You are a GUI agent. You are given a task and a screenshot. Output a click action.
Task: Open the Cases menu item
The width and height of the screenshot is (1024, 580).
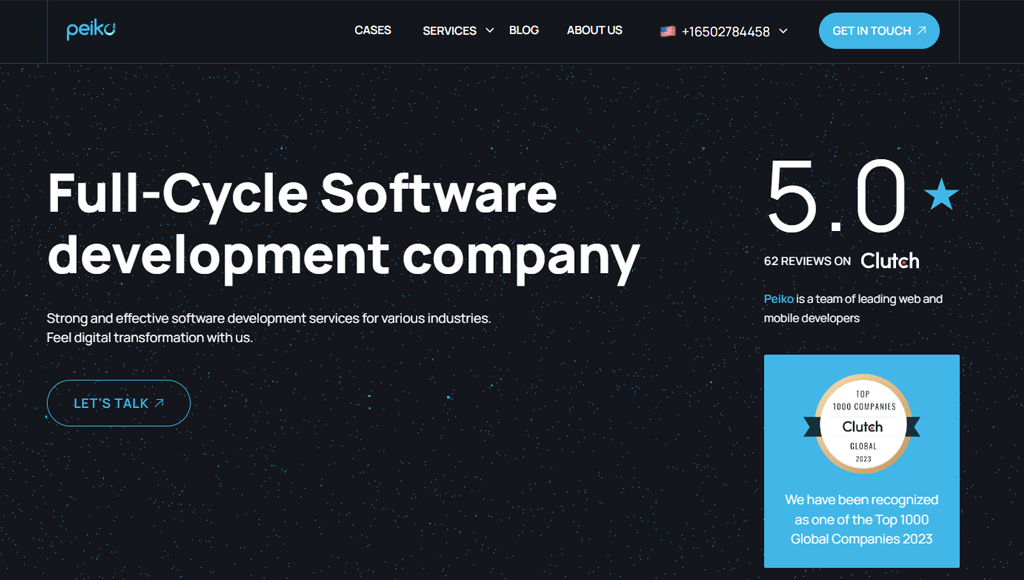(372, 30)
